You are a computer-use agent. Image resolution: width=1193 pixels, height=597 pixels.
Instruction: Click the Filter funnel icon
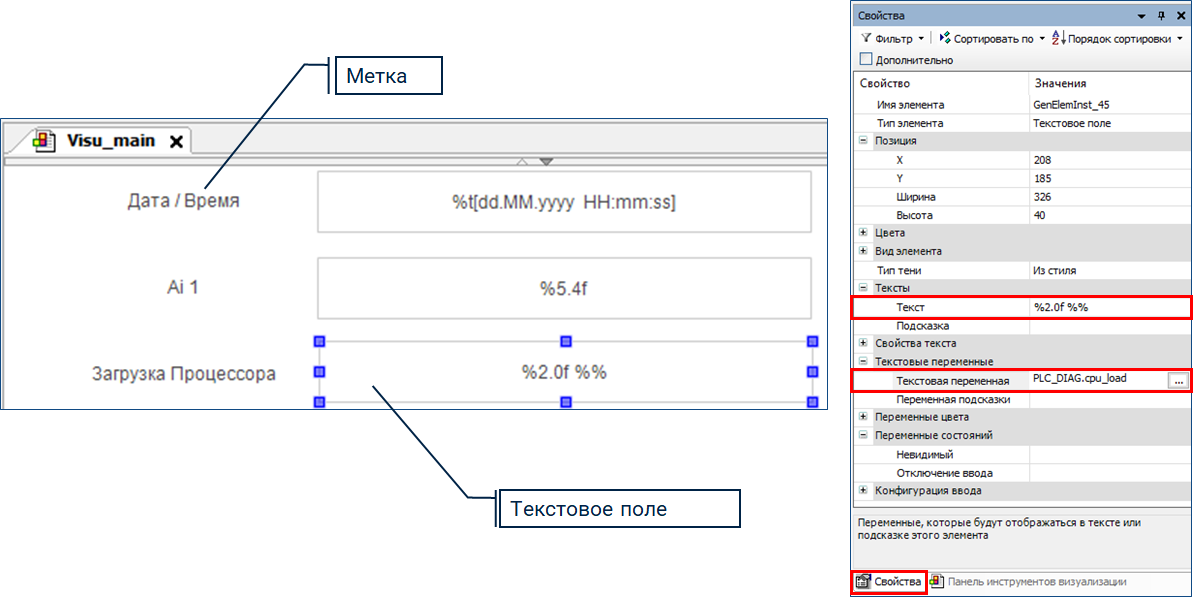(x=866, y=39)
